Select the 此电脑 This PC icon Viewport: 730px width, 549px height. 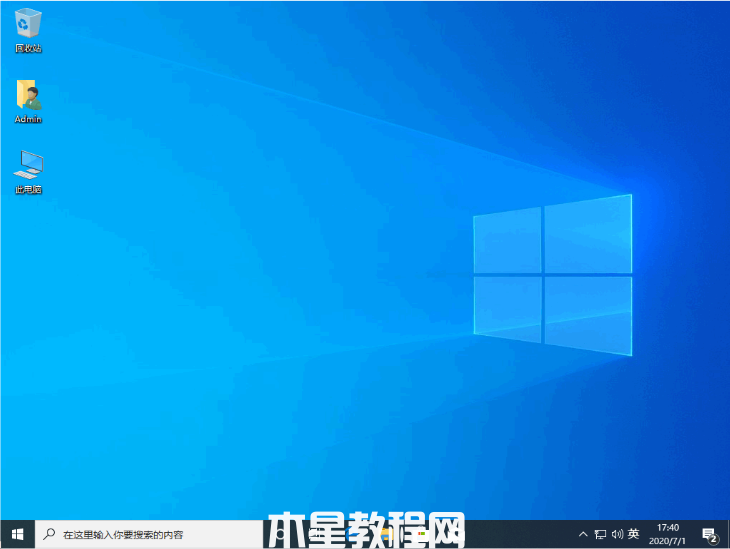coord(28,172)
